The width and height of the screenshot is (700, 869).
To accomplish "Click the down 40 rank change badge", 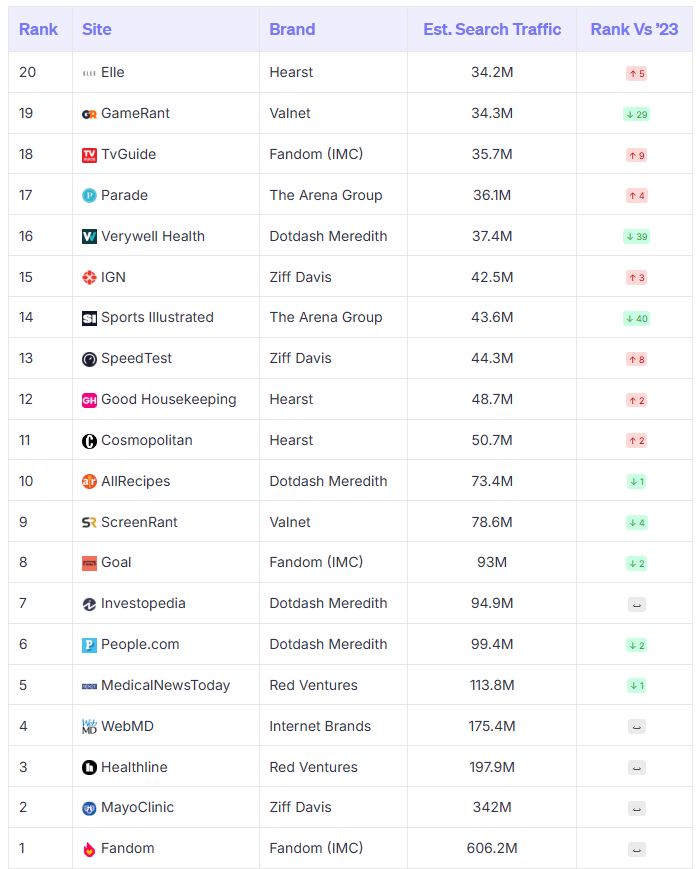I will (x=636, y=319).
